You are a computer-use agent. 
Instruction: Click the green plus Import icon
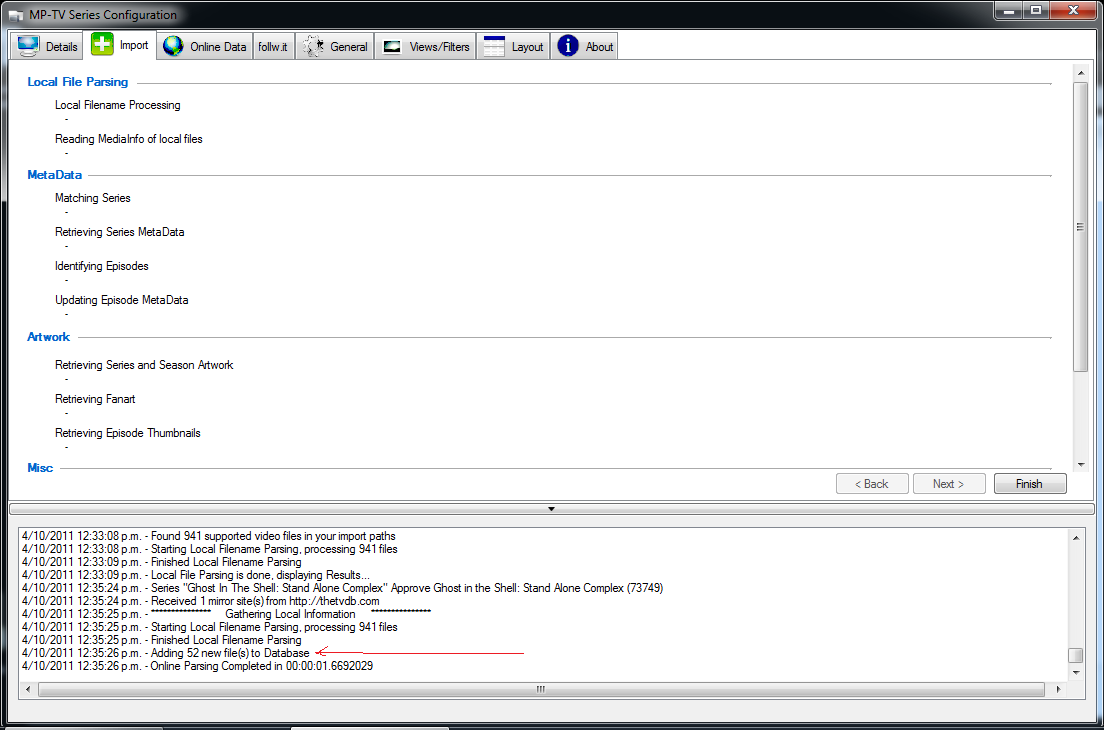[x=102, y=44]
